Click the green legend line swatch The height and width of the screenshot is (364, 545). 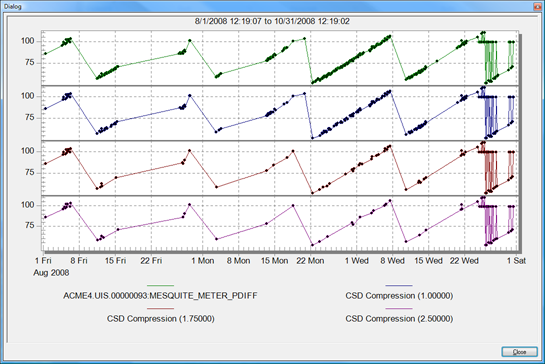pos(160,286)
